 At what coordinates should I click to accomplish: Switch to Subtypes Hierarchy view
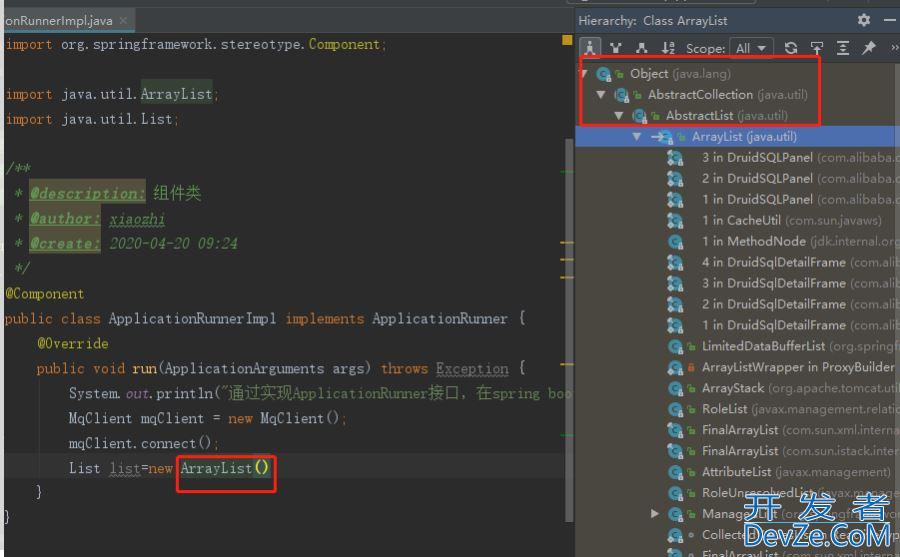click(642, 48)
